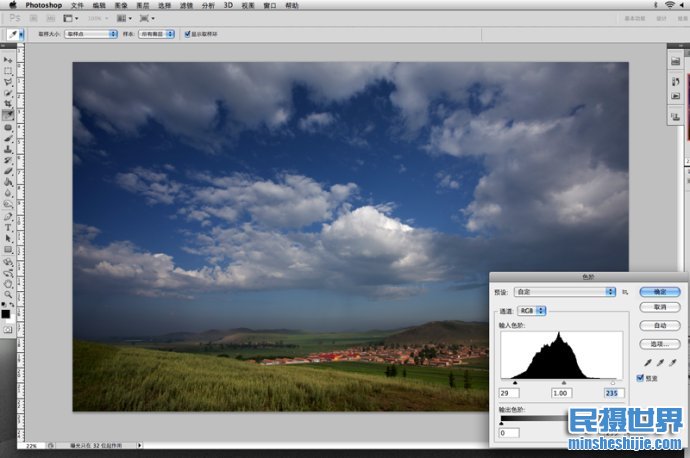Select the History Brush tool
690x458 pixels.
[8, 161]
